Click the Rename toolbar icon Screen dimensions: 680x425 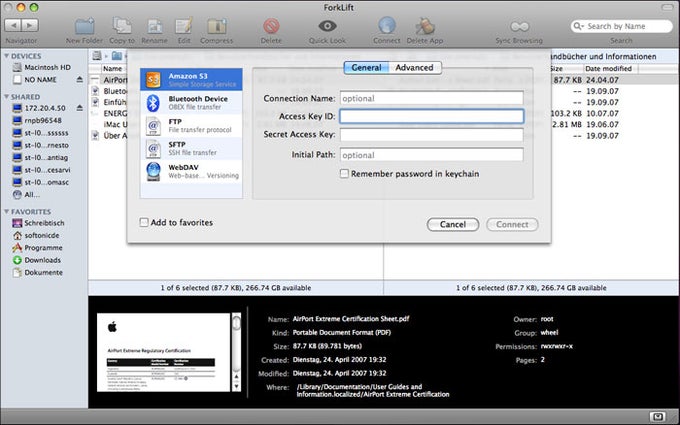pos(154,26)
